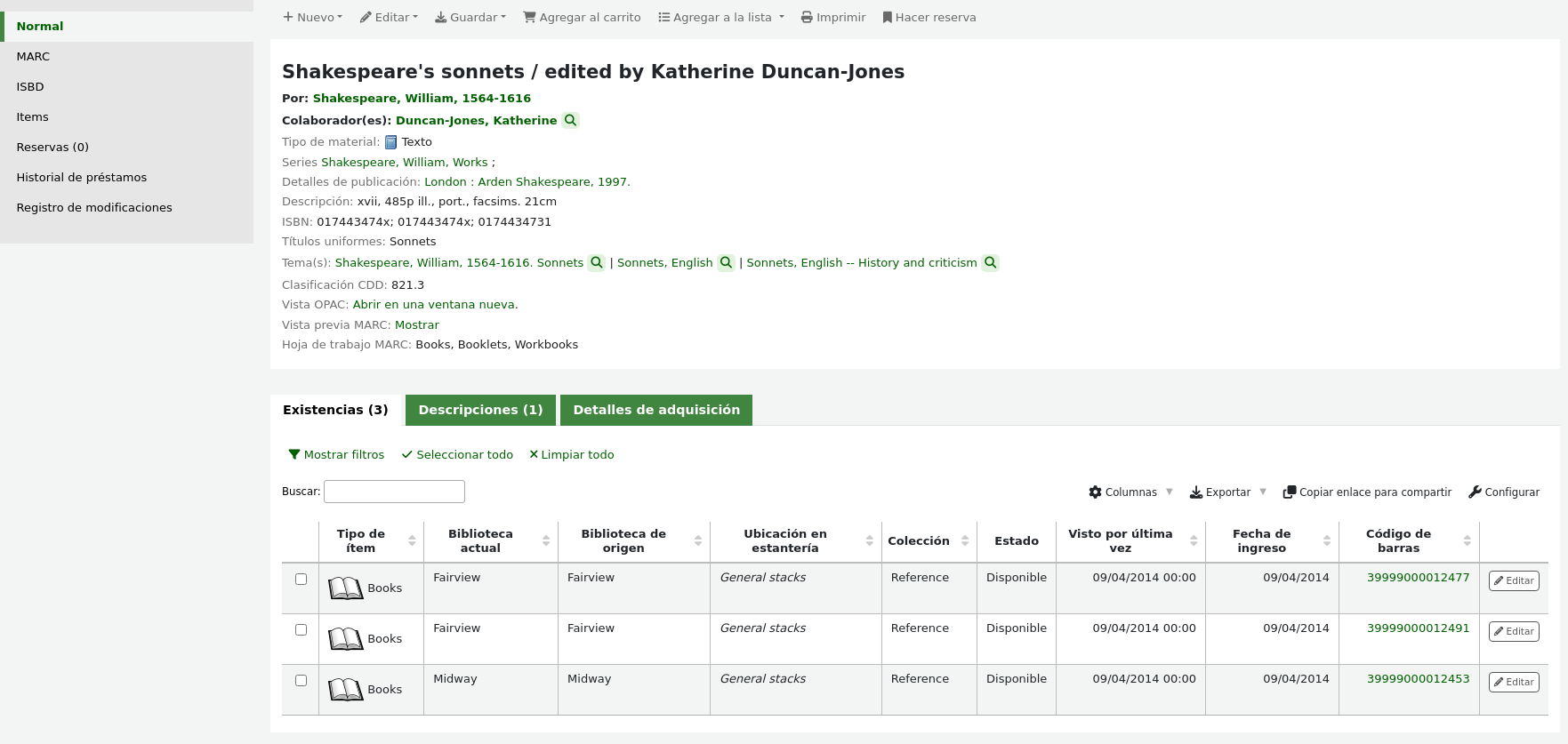Image resolution: width=1568 pixels, height=744 pixels.
Task: Check the Midway item checkbox
Action: [301, 680]
